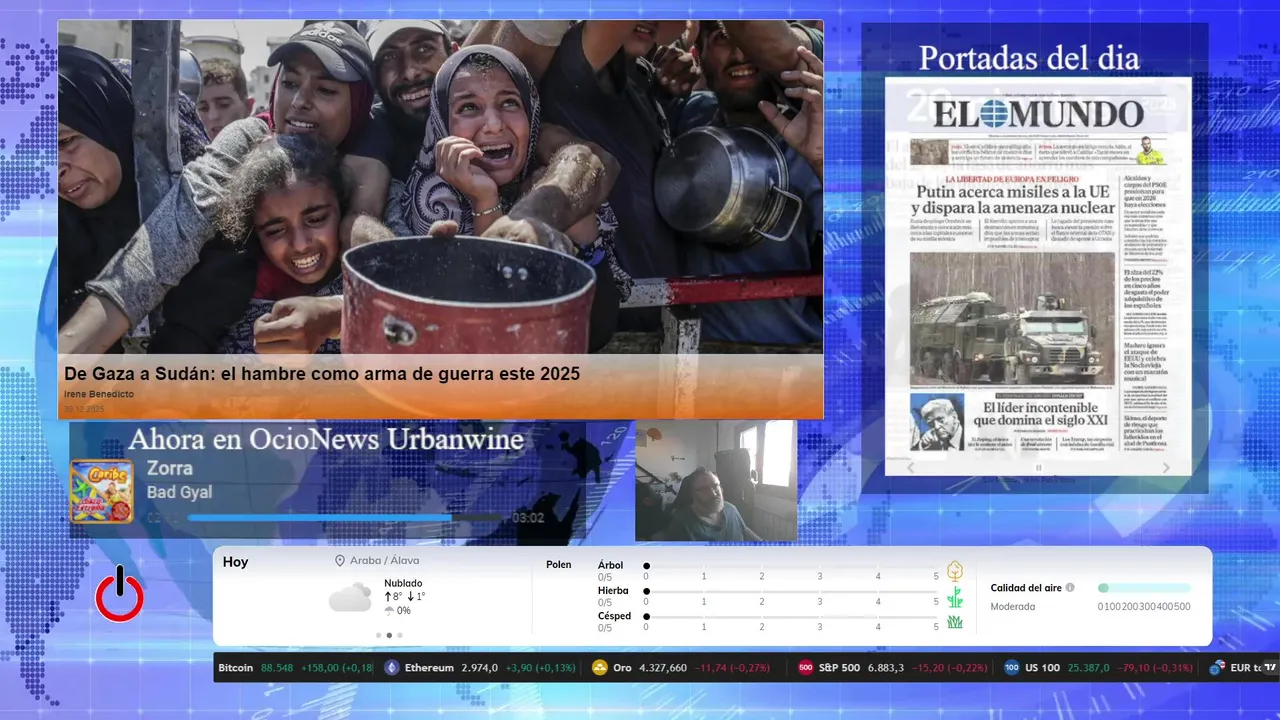Select the middle weather pager dot
This screenshot has height=720, width=1280.
(389, 635)
